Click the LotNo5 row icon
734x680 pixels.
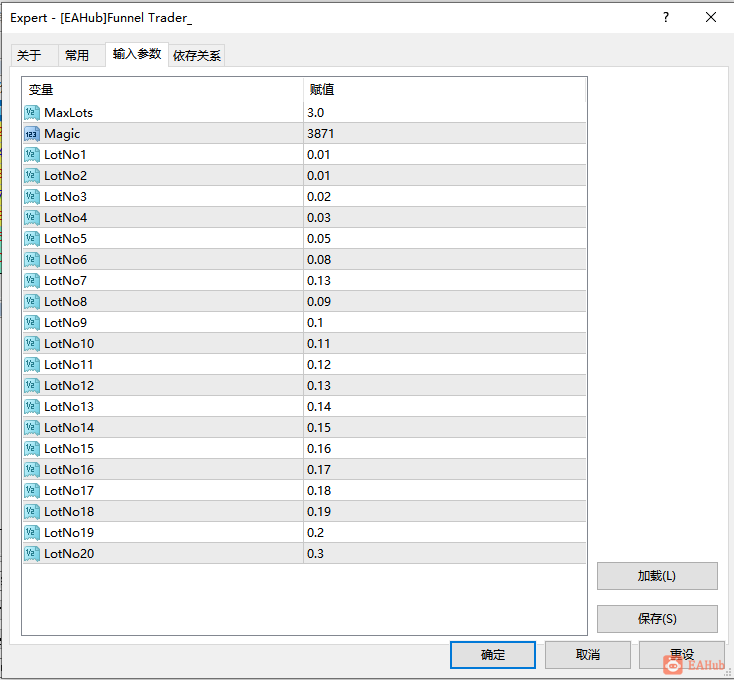click(32, 239)
